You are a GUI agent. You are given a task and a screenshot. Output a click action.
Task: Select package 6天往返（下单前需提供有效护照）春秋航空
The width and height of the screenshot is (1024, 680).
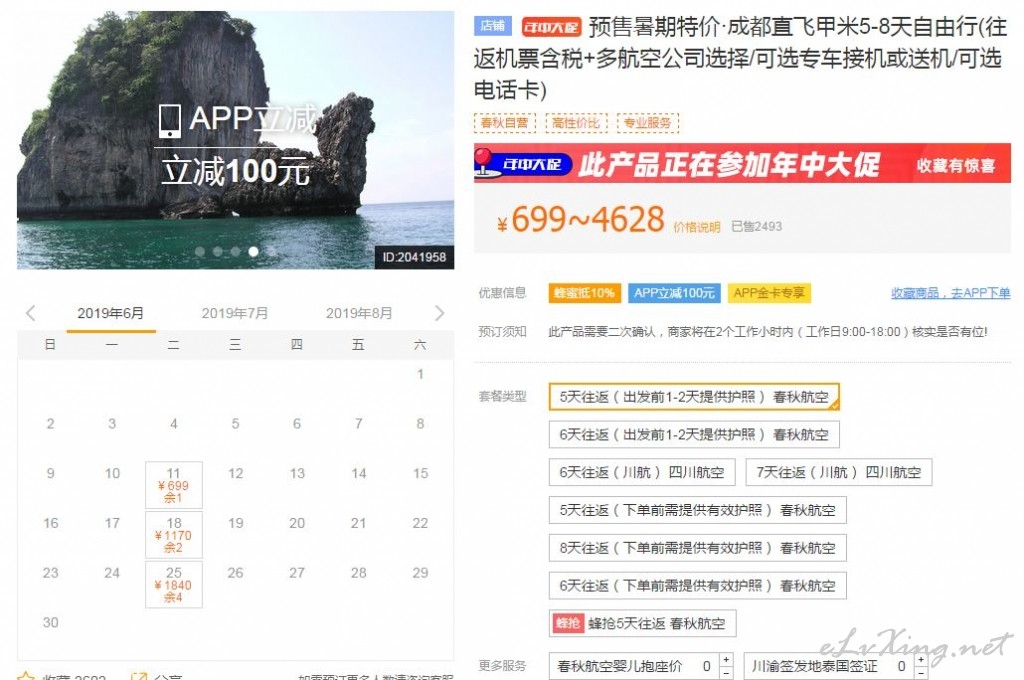(x=697, y=586)
